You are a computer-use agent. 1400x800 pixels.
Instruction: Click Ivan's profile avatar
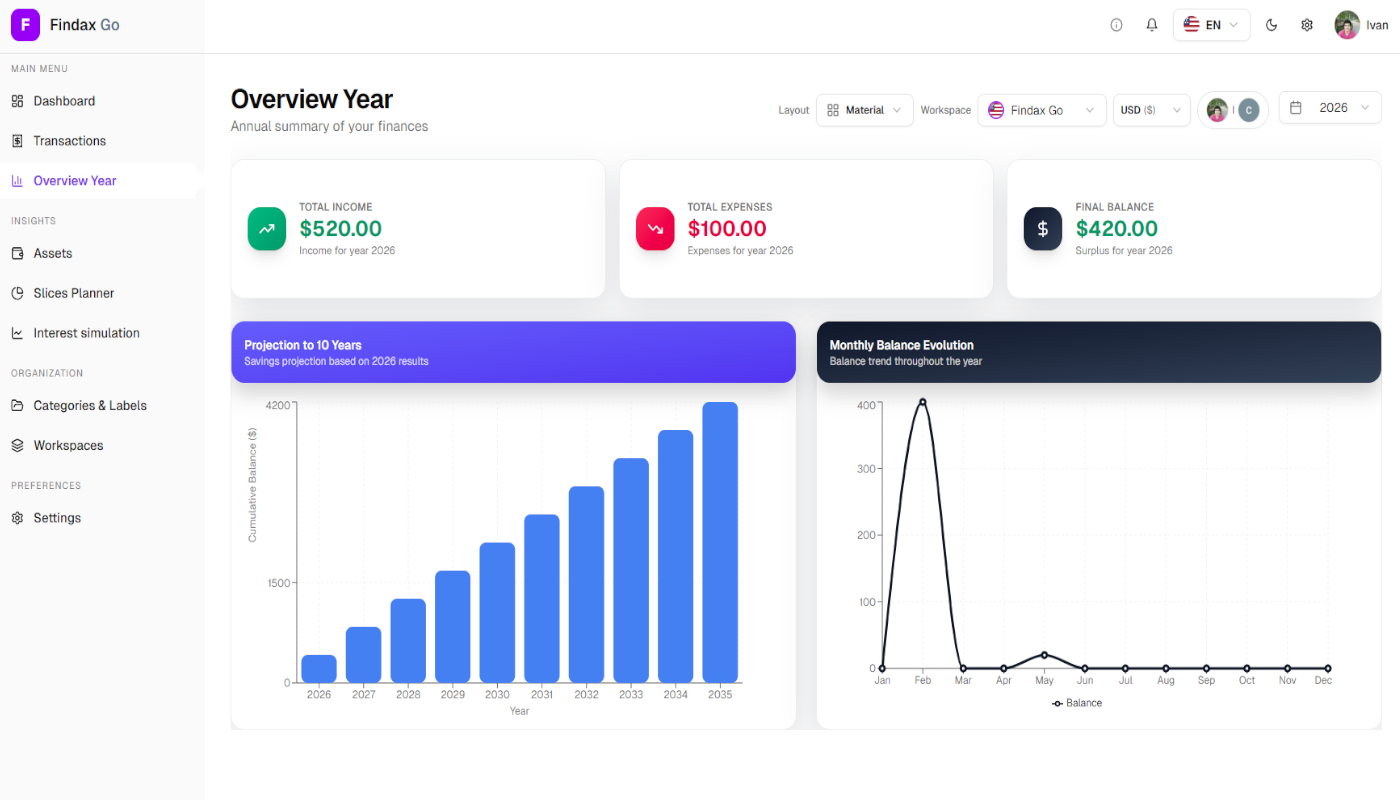coord(1347,24)
